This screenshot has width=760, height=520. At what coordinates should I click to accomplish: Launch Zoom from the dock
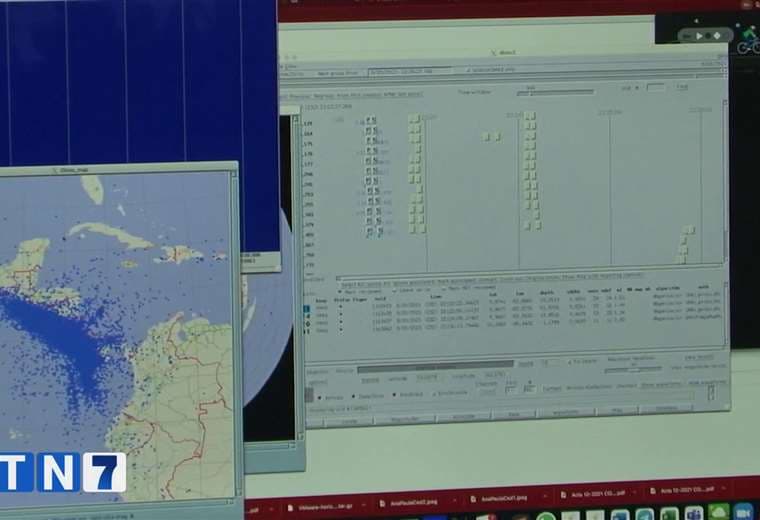coord(743,513)
